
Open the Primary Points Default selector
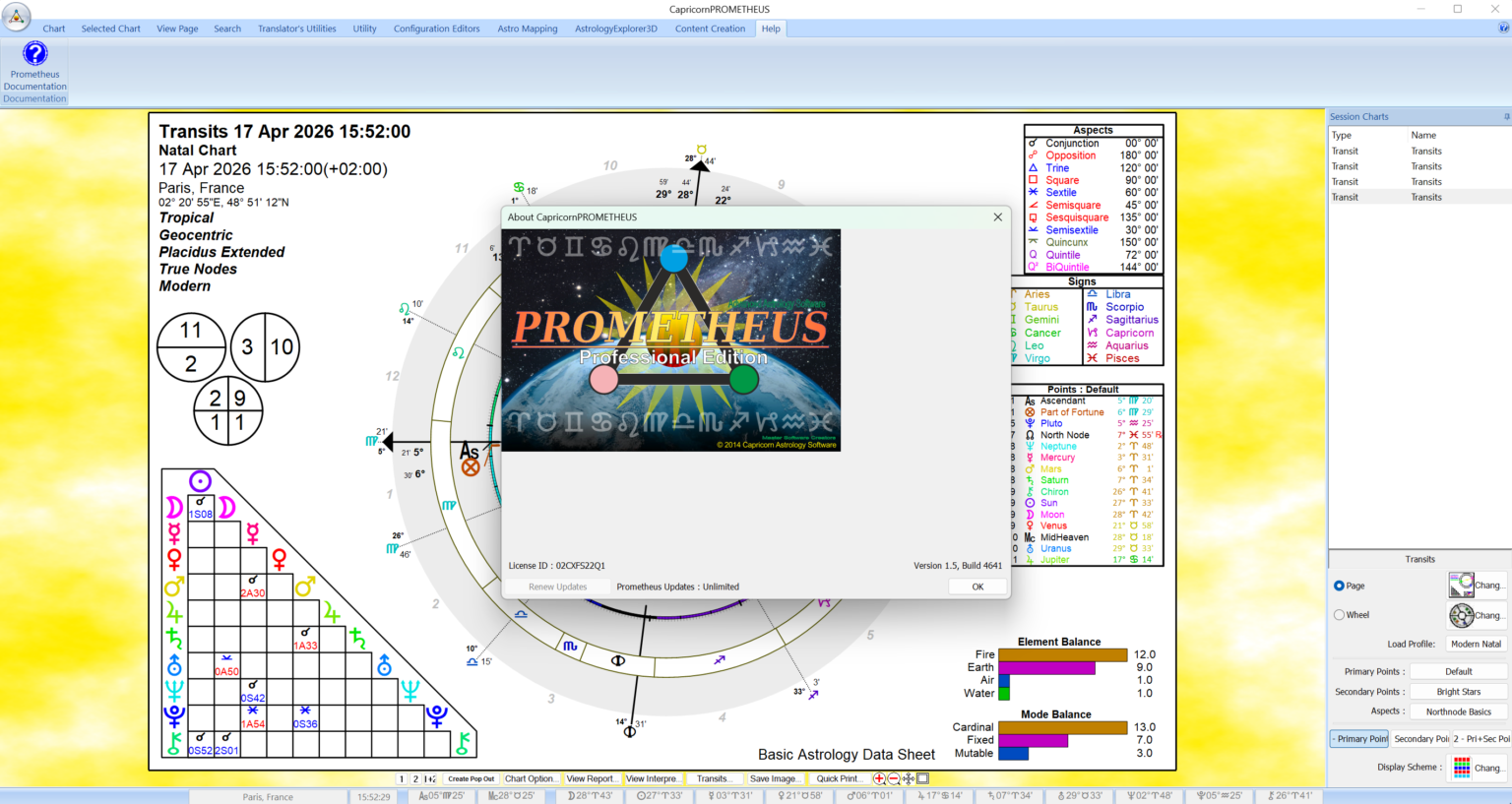click(1459, 671)
